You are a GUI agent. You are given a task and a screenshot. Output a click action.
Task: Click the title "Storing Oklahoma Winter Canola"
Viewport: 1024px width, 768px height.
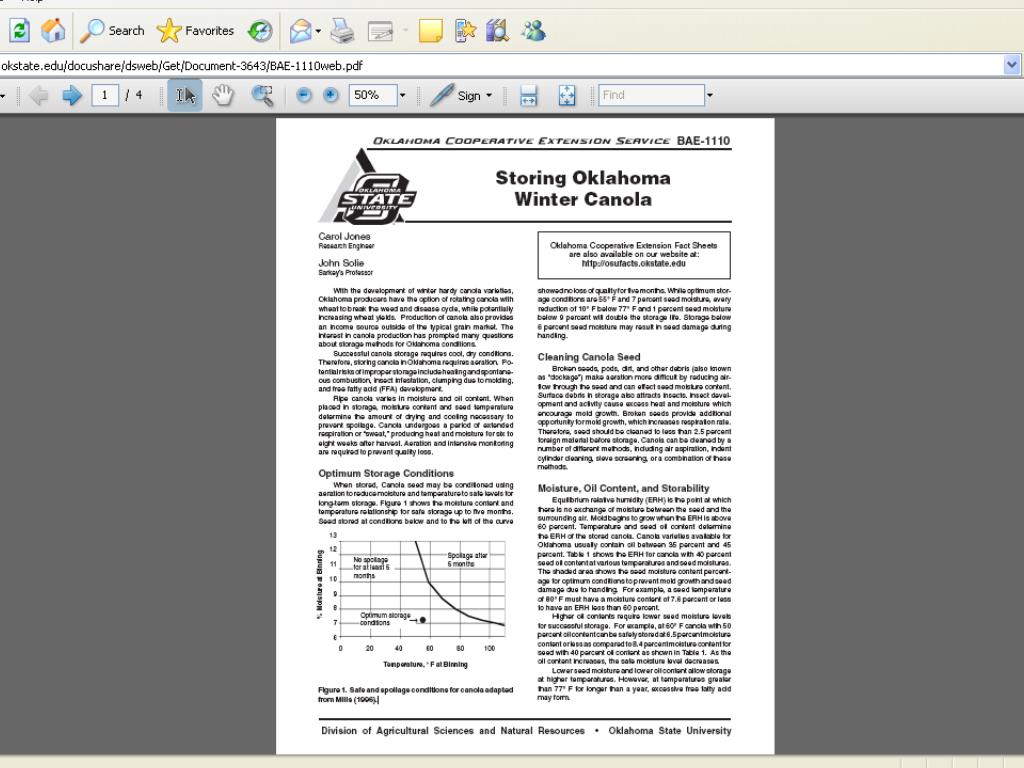(583, 188)
